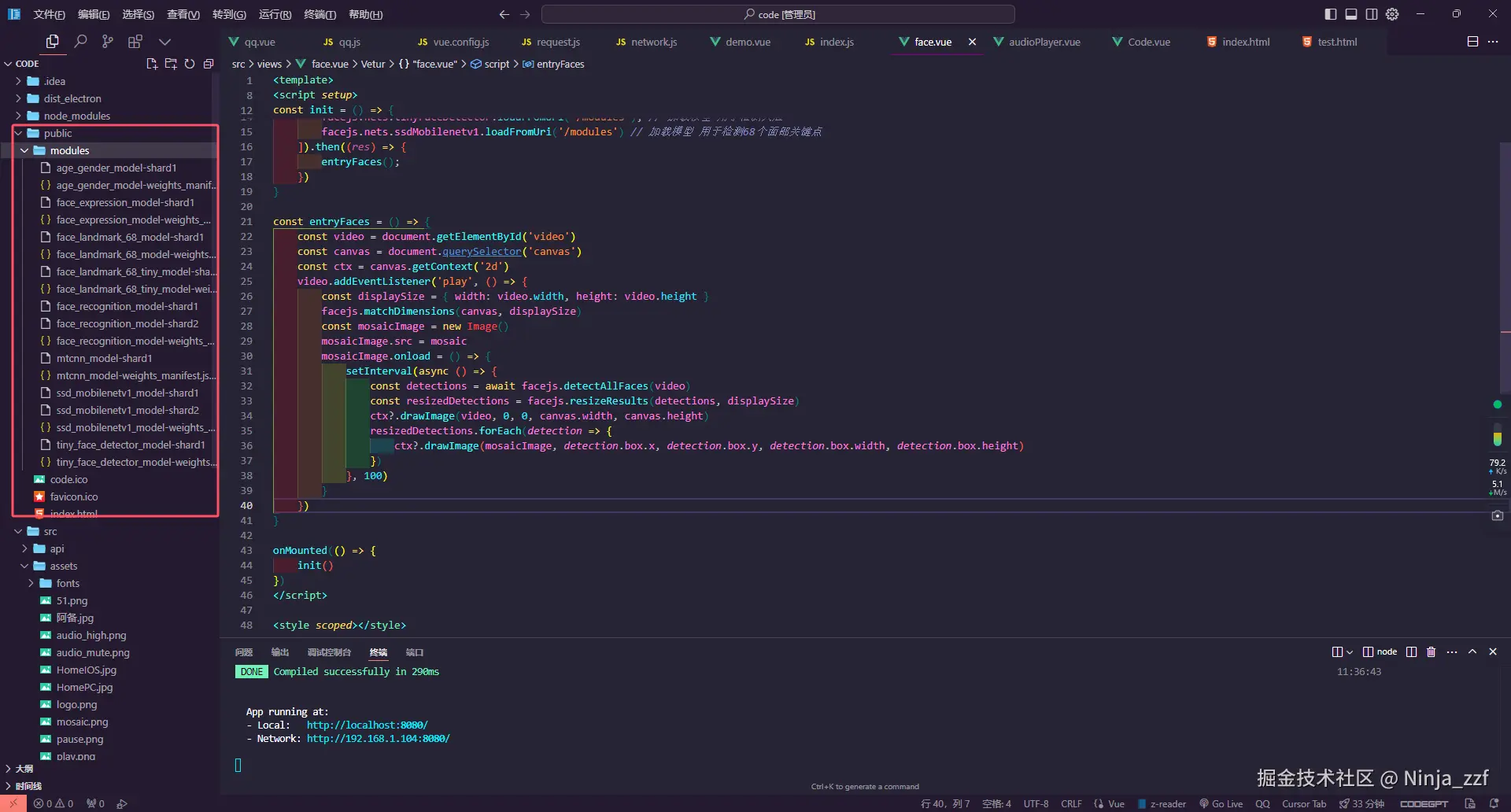The width and height of the screenshot is (1511, 812).
Task: Switch to the 问题 panel tab
Action: (x=244, y=651)
